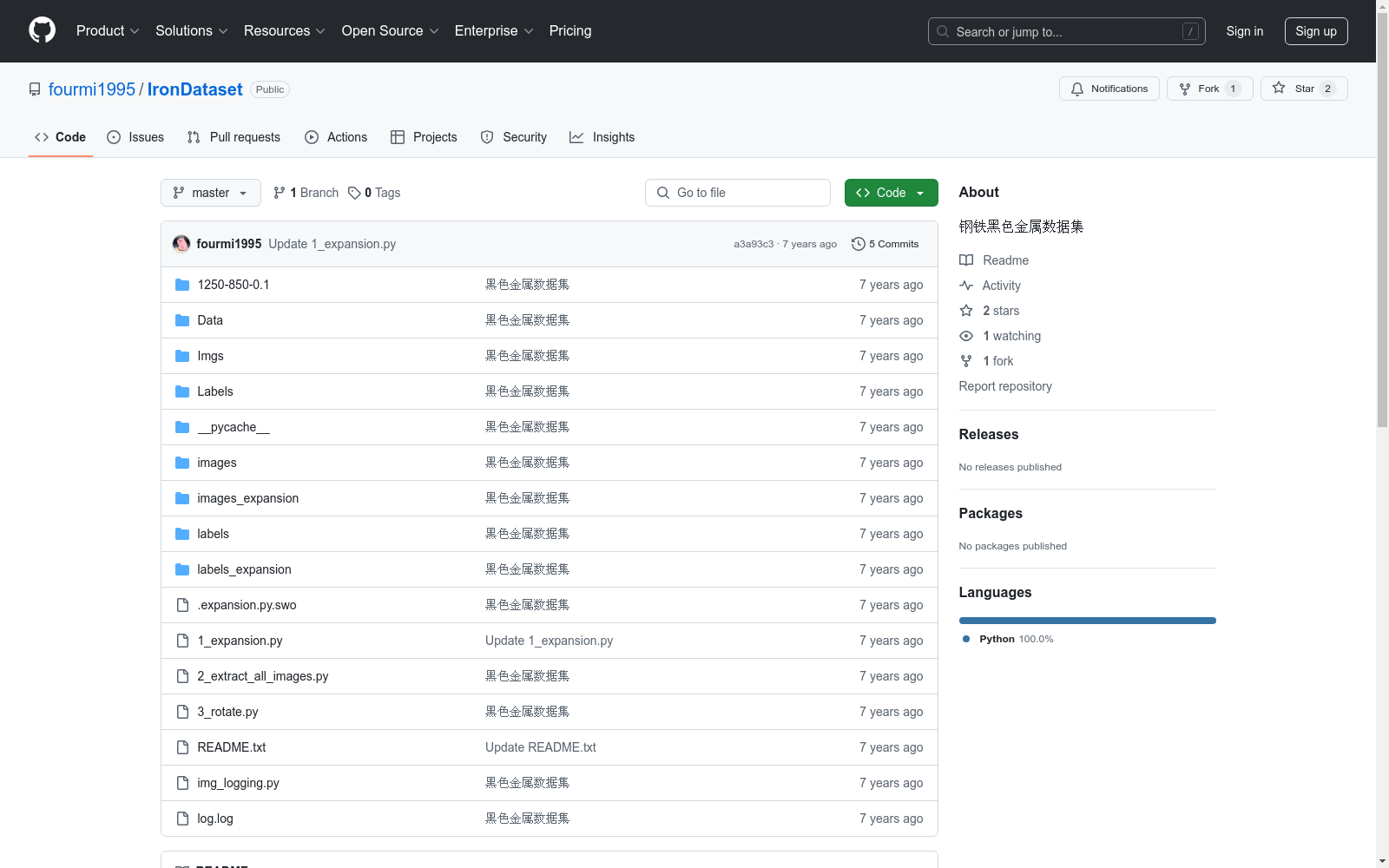Open the master branch dropdown
Viewport: 1389px width, 868px height.
(211, 193)
